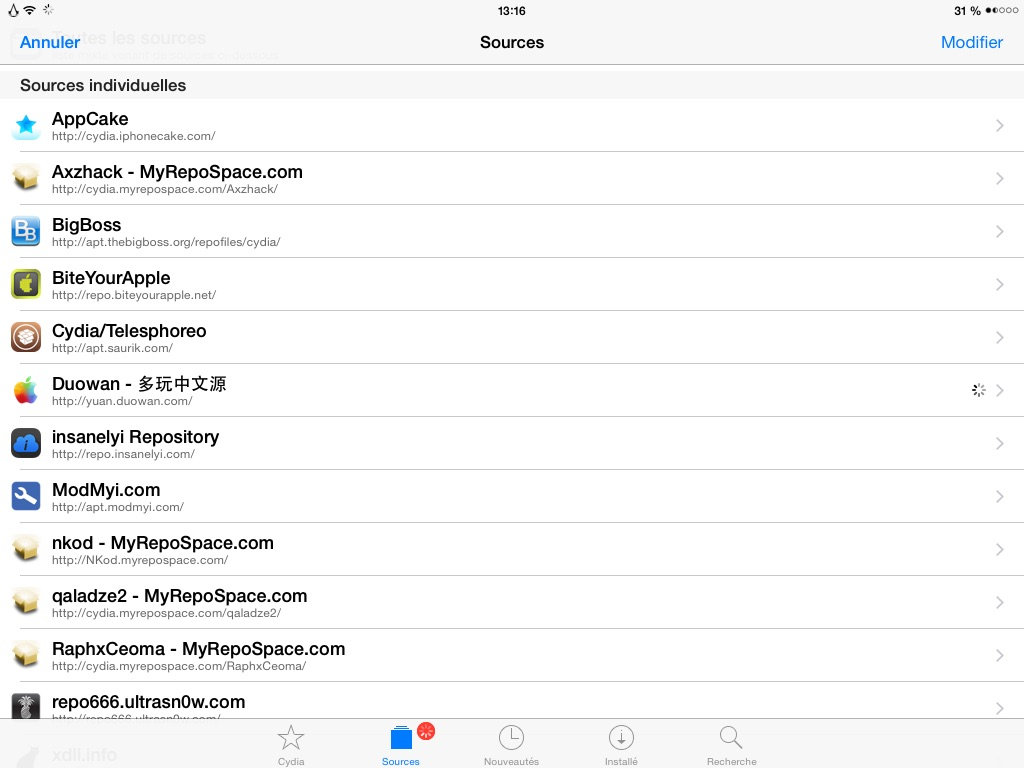Open RaphxCeoma source via chevron

[x=1000, y=654]
